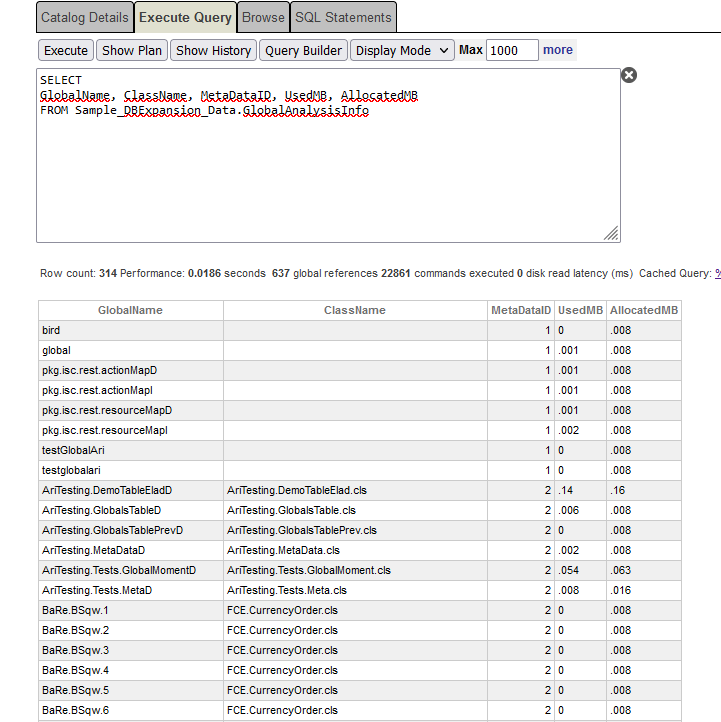Click 'BaRe.BSqw.2' cell
The image size is (721, 722).
[130, 630]
